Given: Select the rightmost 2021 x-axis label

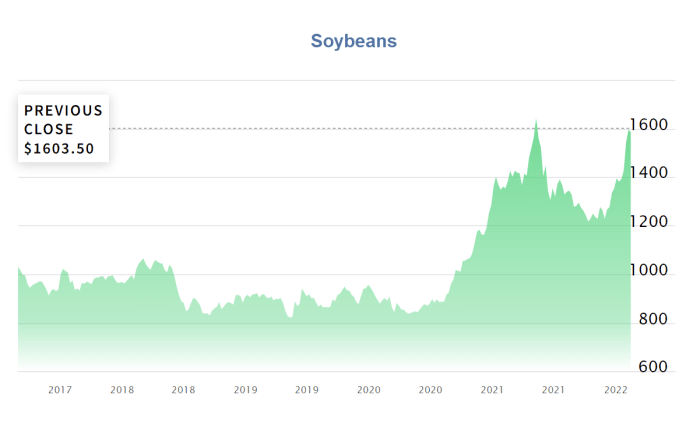Looking at the screenshot, I should click(x=553, y=390).
